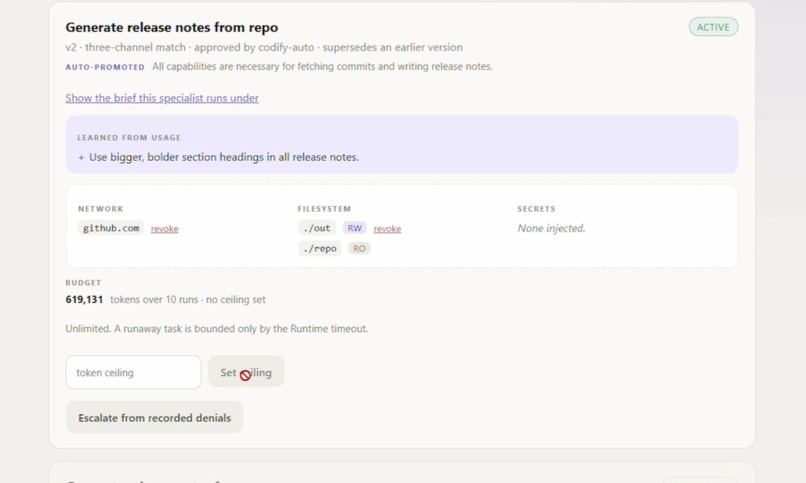
Task: Open 'Show the brief this specialist runs under' link
Action: pos(162,98)
